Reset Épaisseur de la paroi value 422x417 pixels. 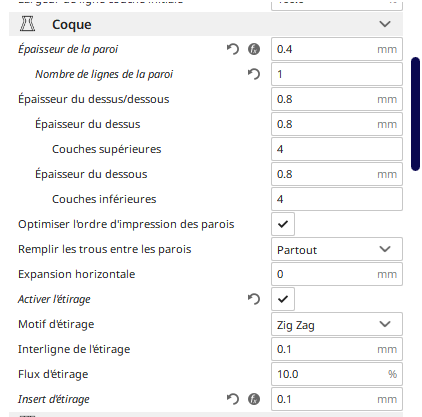pyautogui.click(x=233, y=49)
